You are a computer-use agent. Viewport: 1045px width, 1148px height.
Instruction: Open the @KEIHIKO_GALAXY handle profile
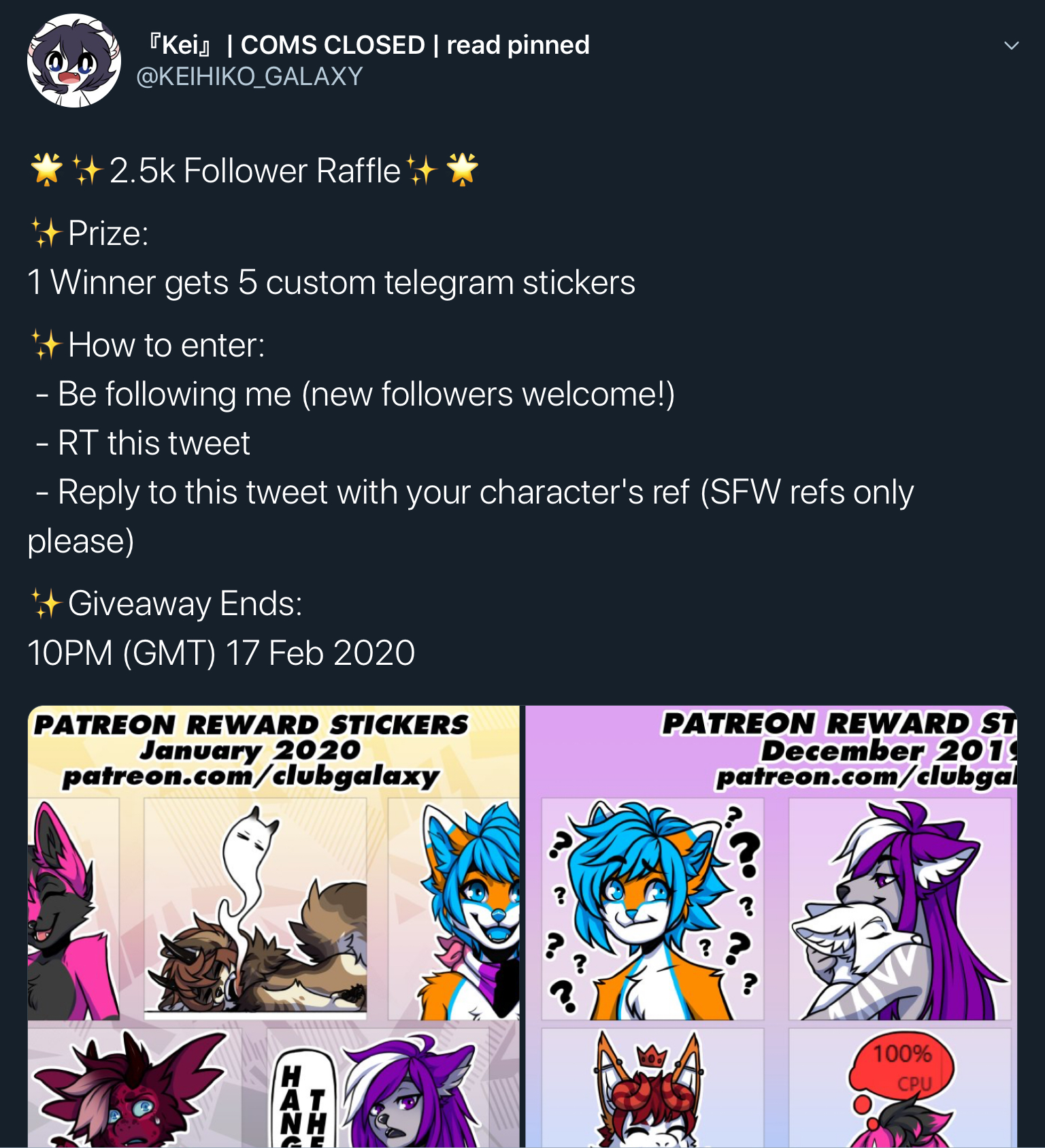tap(249, 76)
